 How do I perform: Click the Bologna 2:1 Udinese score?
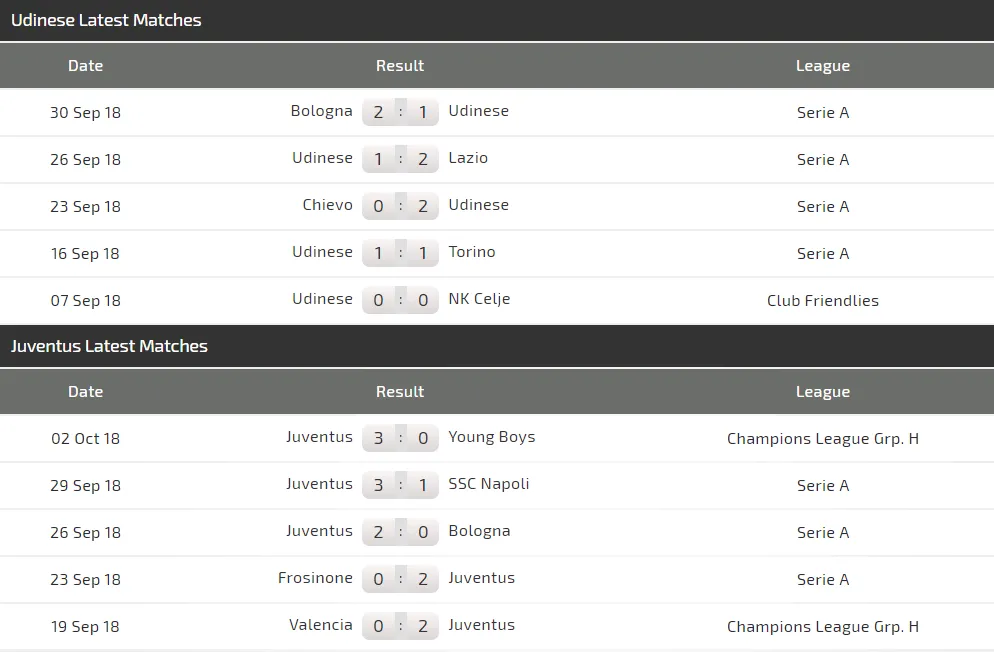400,112
